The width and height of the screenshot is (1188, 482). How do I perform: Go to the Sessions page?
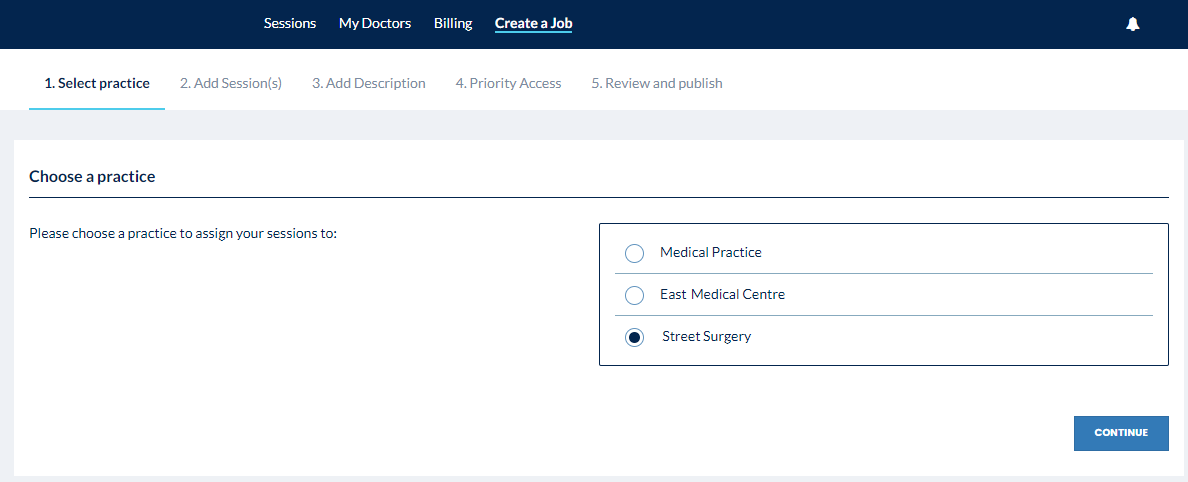pos(289,23)
